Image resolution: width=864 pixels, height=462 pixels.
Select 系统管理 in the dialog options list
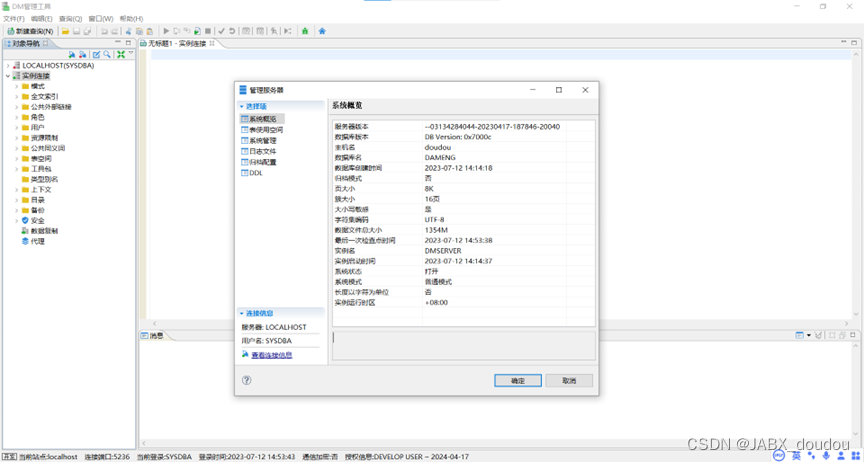pyautogui.click(x=262, y=141)
